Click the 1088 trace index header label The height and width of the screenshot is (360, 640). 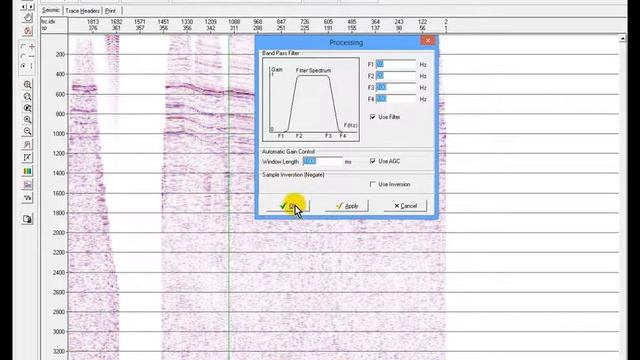tap(234, 22)
